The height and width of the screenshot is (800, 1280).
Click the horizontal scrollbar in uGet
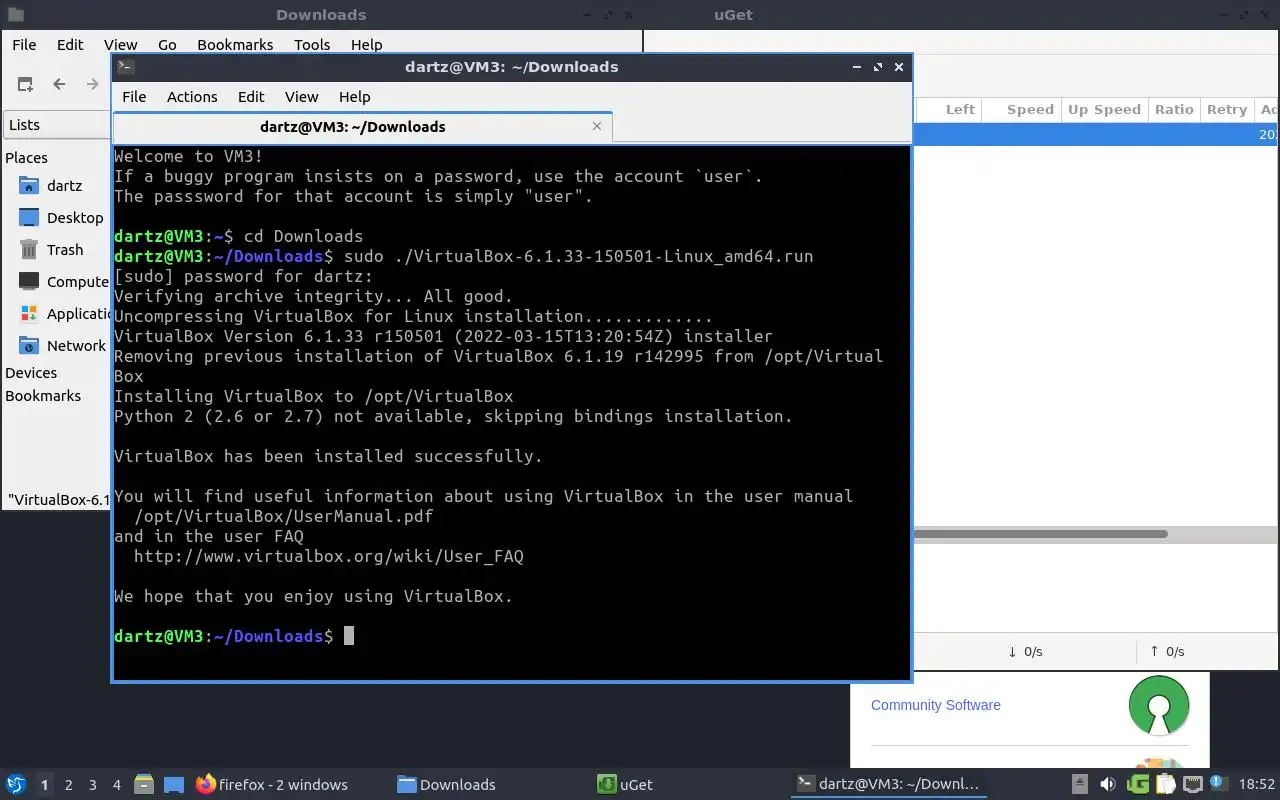coord(1040,534)
